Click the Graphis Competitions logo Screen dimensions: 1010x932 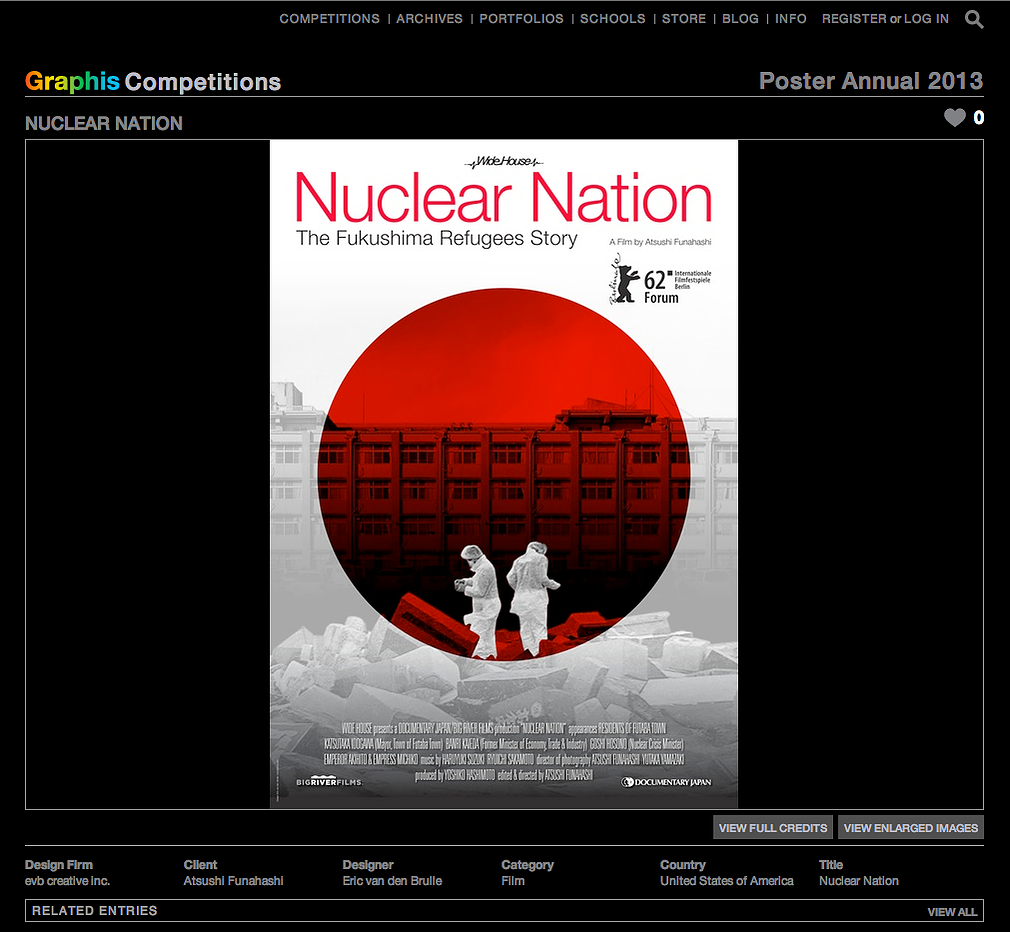[x=153, y=81]
